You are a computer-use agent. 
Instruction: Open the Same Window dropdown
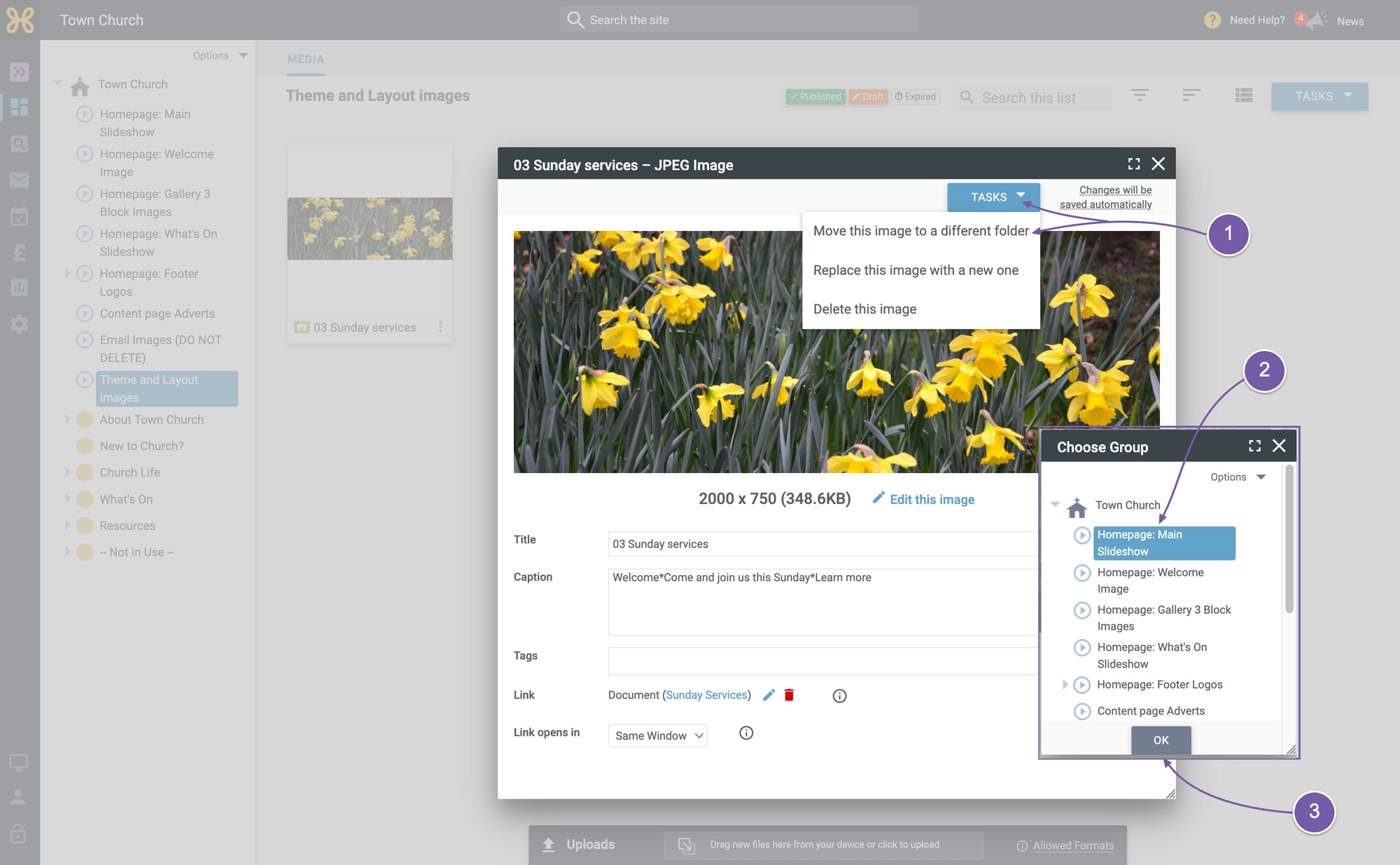coord(658,736)
